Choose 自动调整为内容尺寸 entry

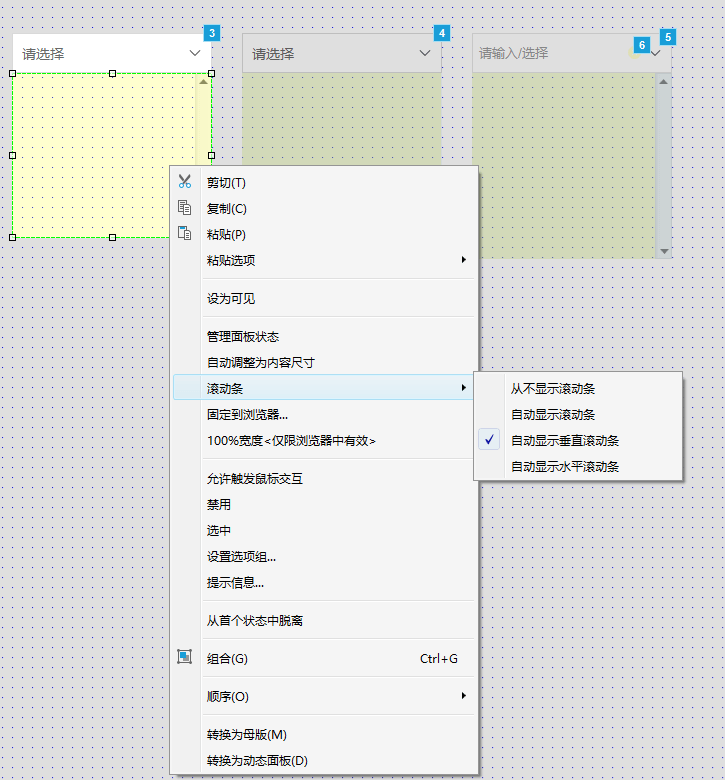(324, 363)
